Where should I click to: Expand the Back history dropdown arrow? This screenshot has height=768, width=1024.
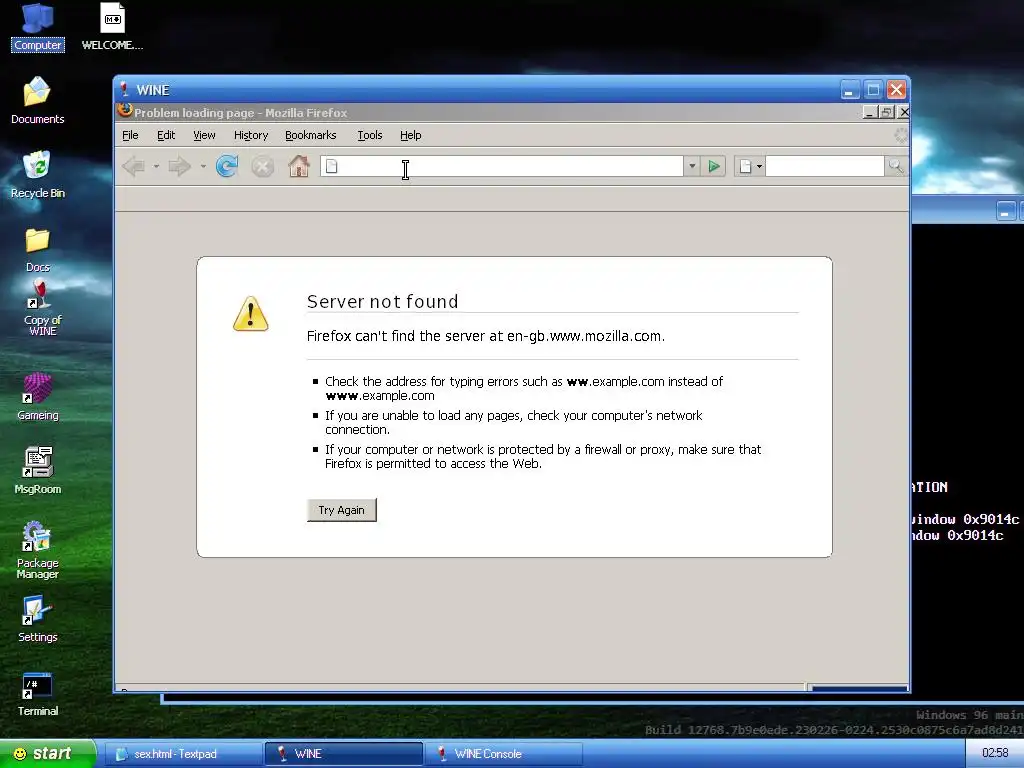[156, 167]
